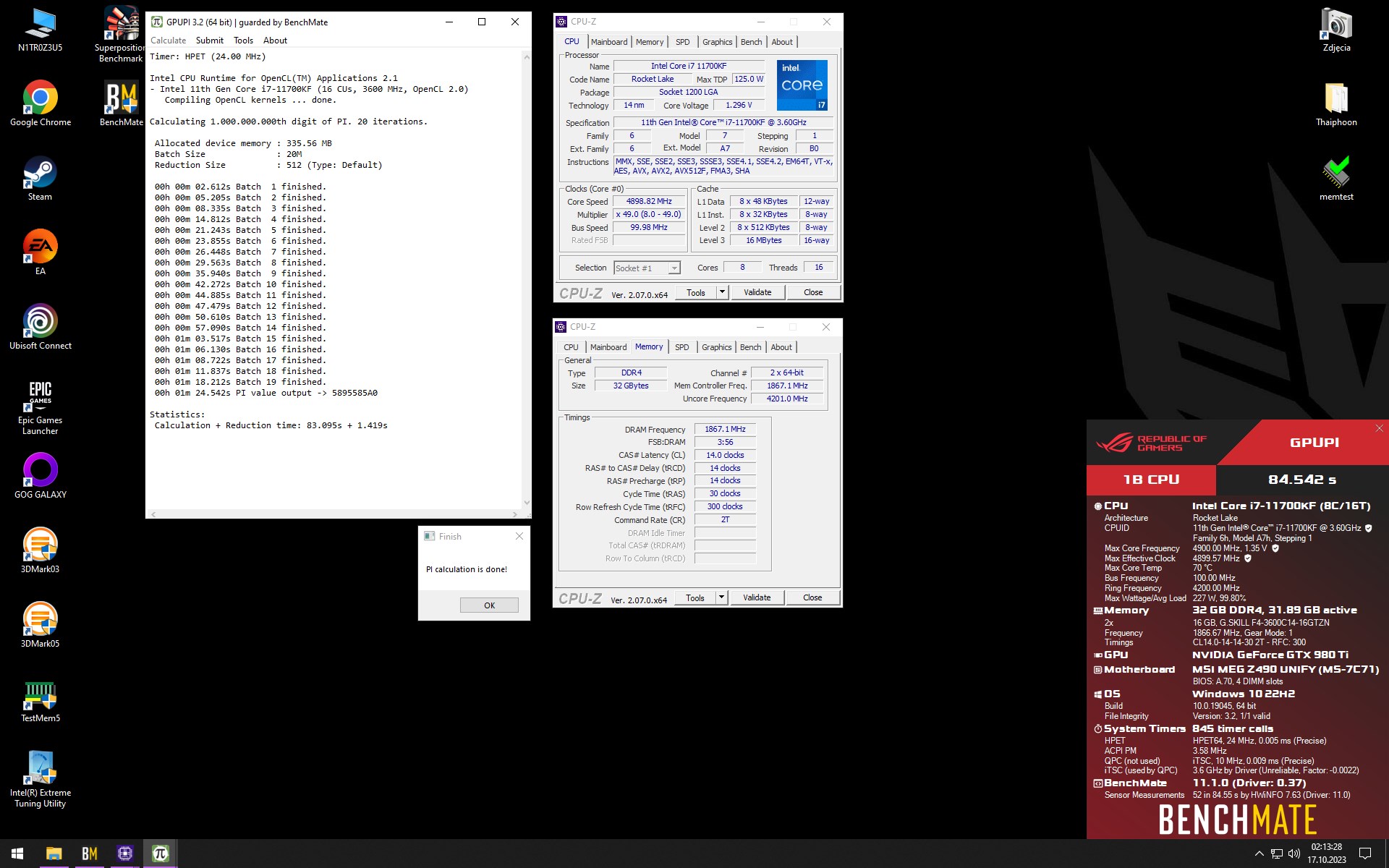
Task: Open Ubisoft Connect desktop icon
Action: point(41,327)
